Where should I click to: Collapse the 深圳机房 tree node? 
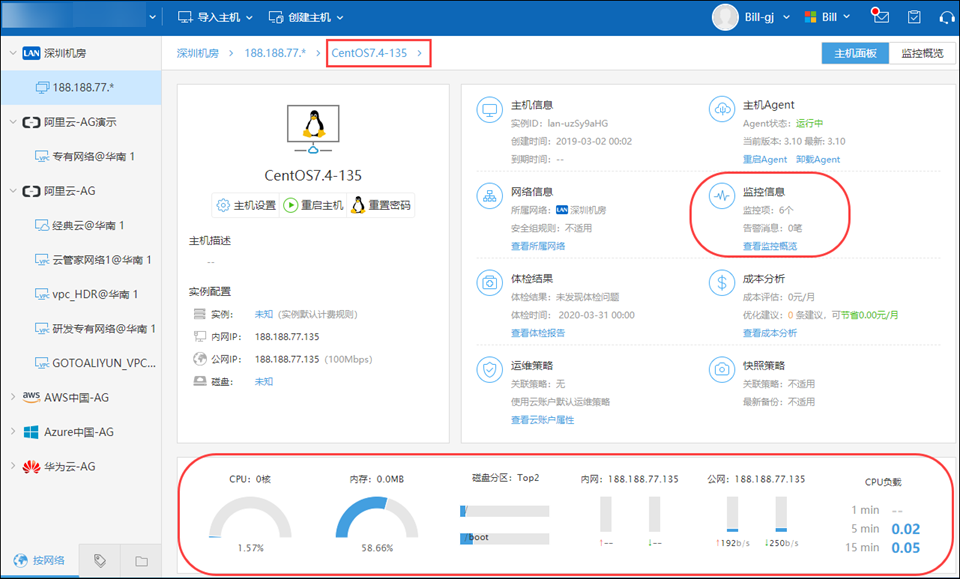(12, 53)
